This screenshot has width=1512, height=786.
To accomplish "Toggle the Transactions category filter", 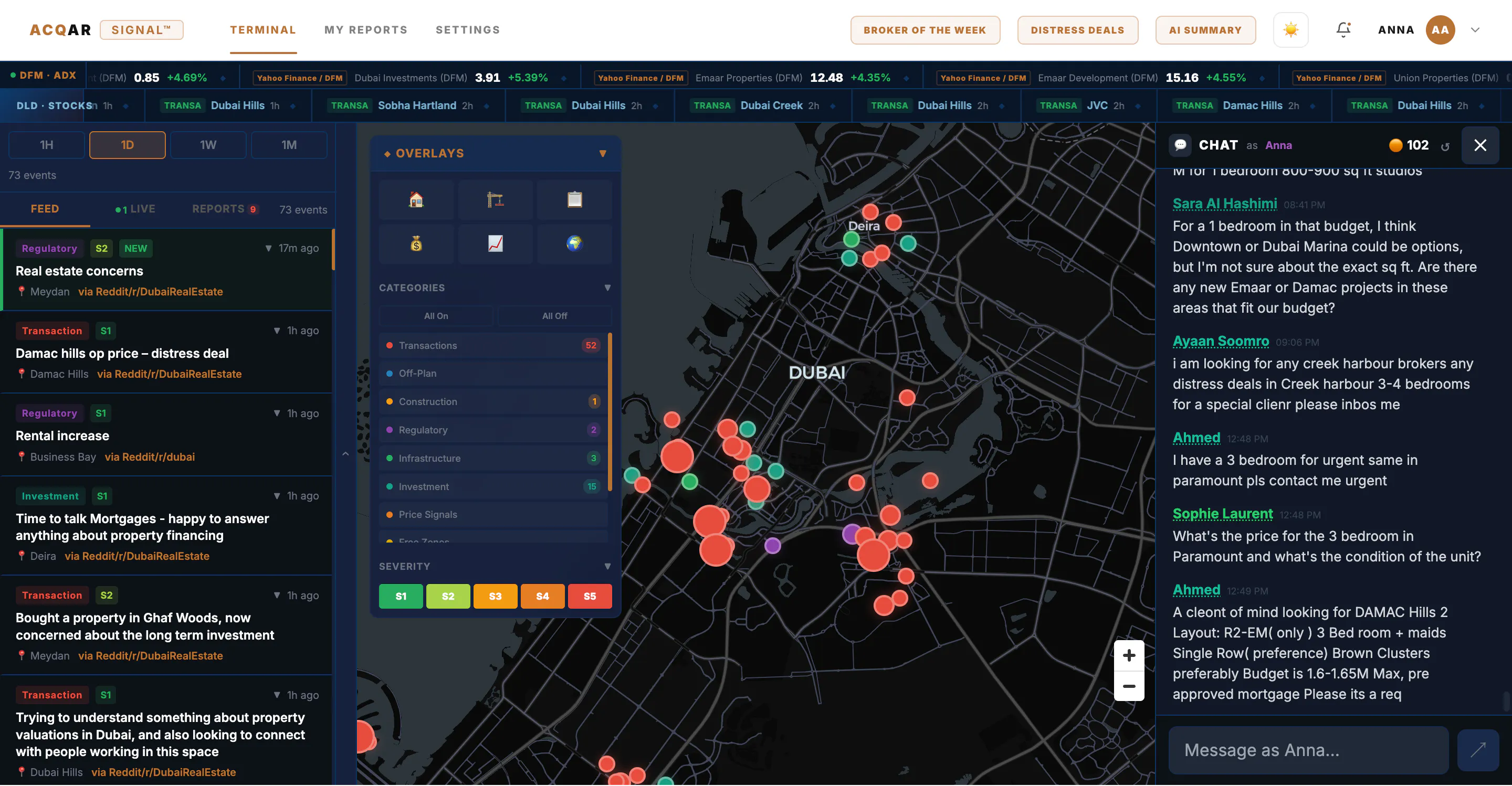I will (493, 345).
